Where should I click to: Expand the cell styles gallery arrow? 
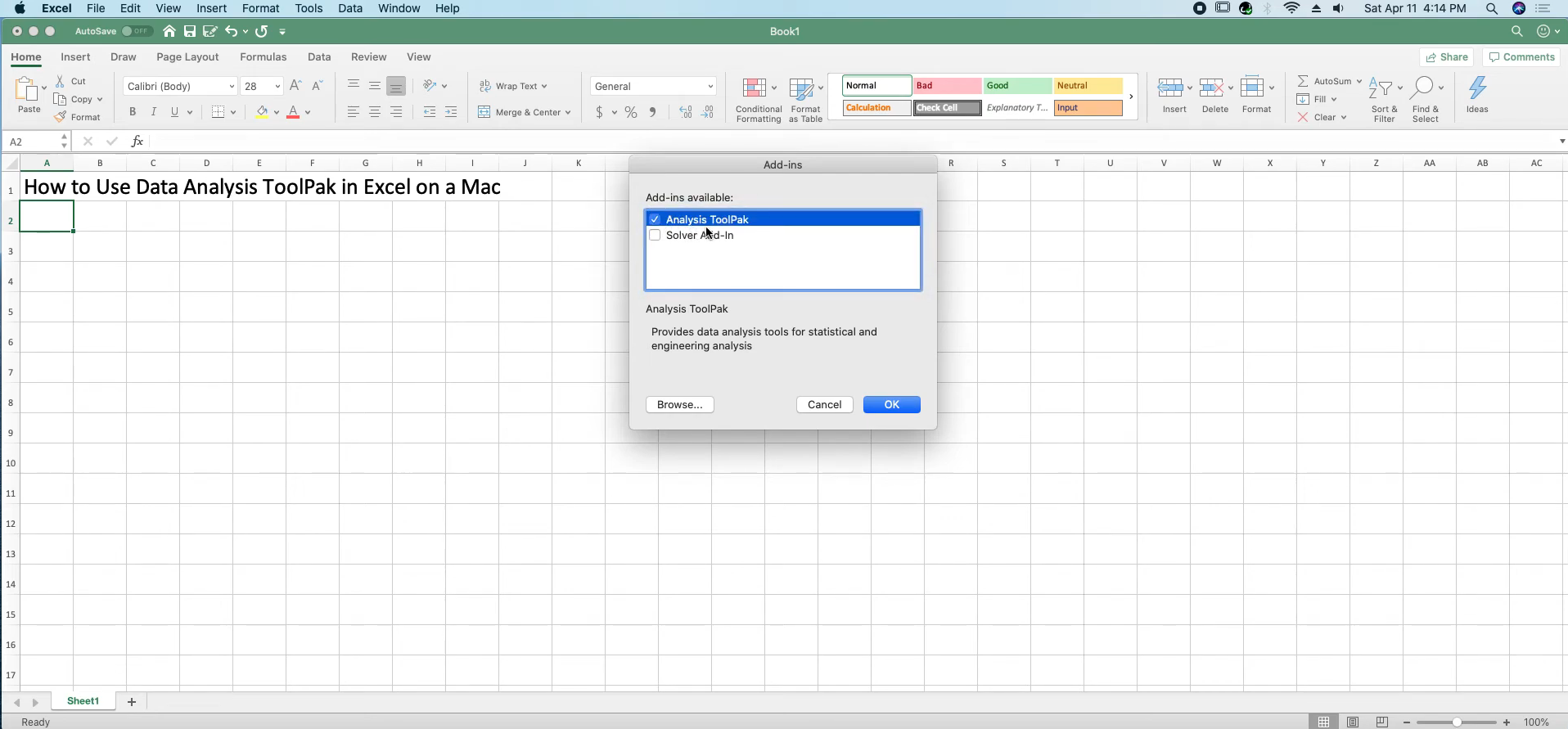(1131, 97)
